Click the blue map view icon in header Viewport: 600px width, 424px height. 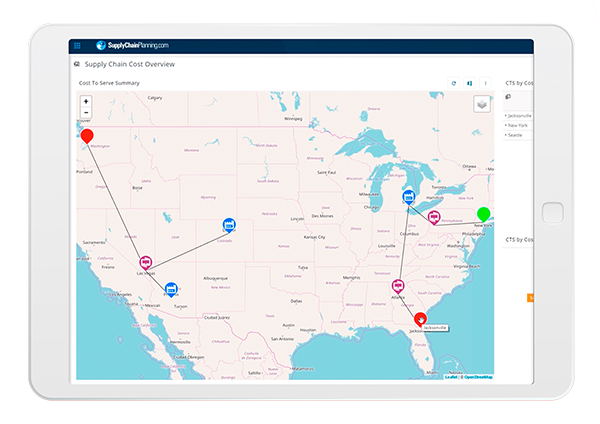click(469, 83)
